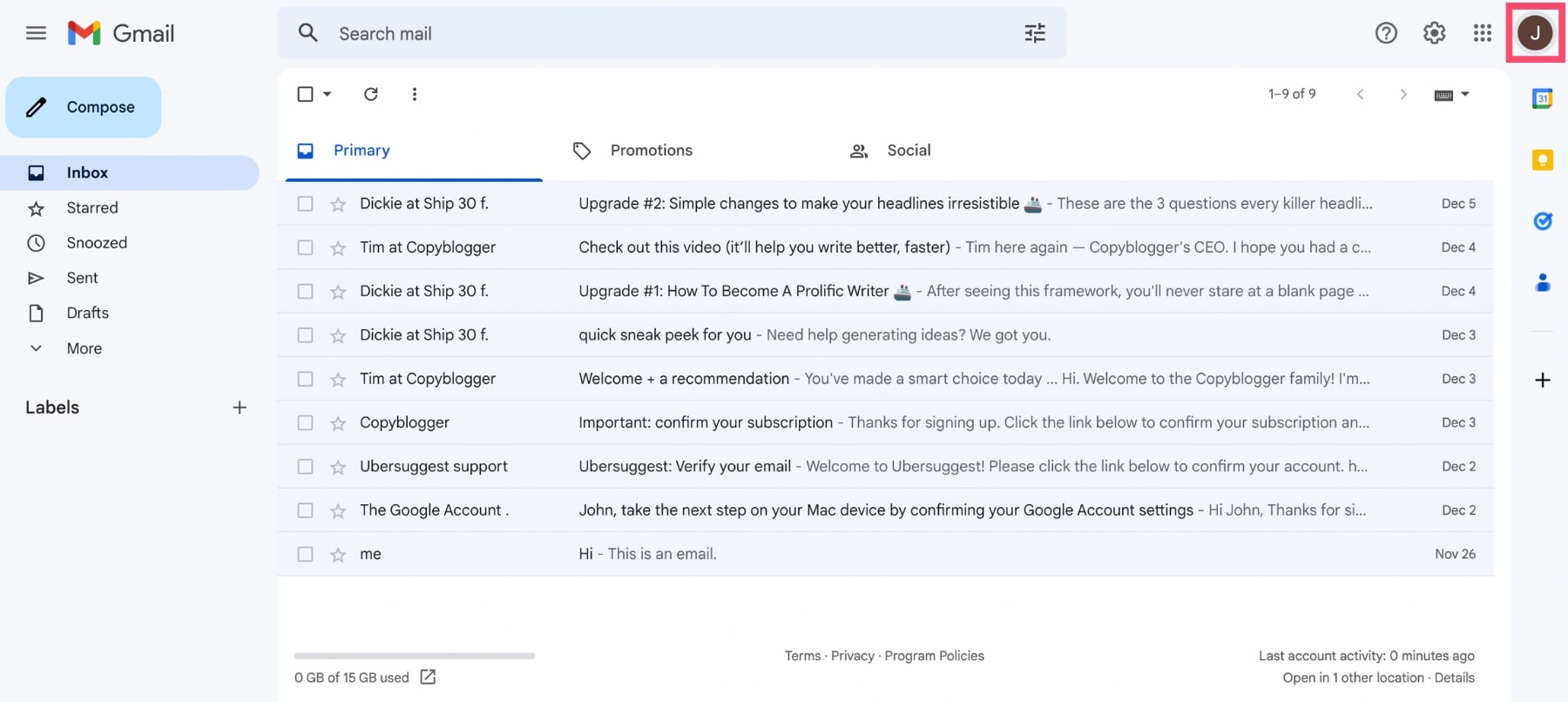Open account activity Details link

point(1454,678)
